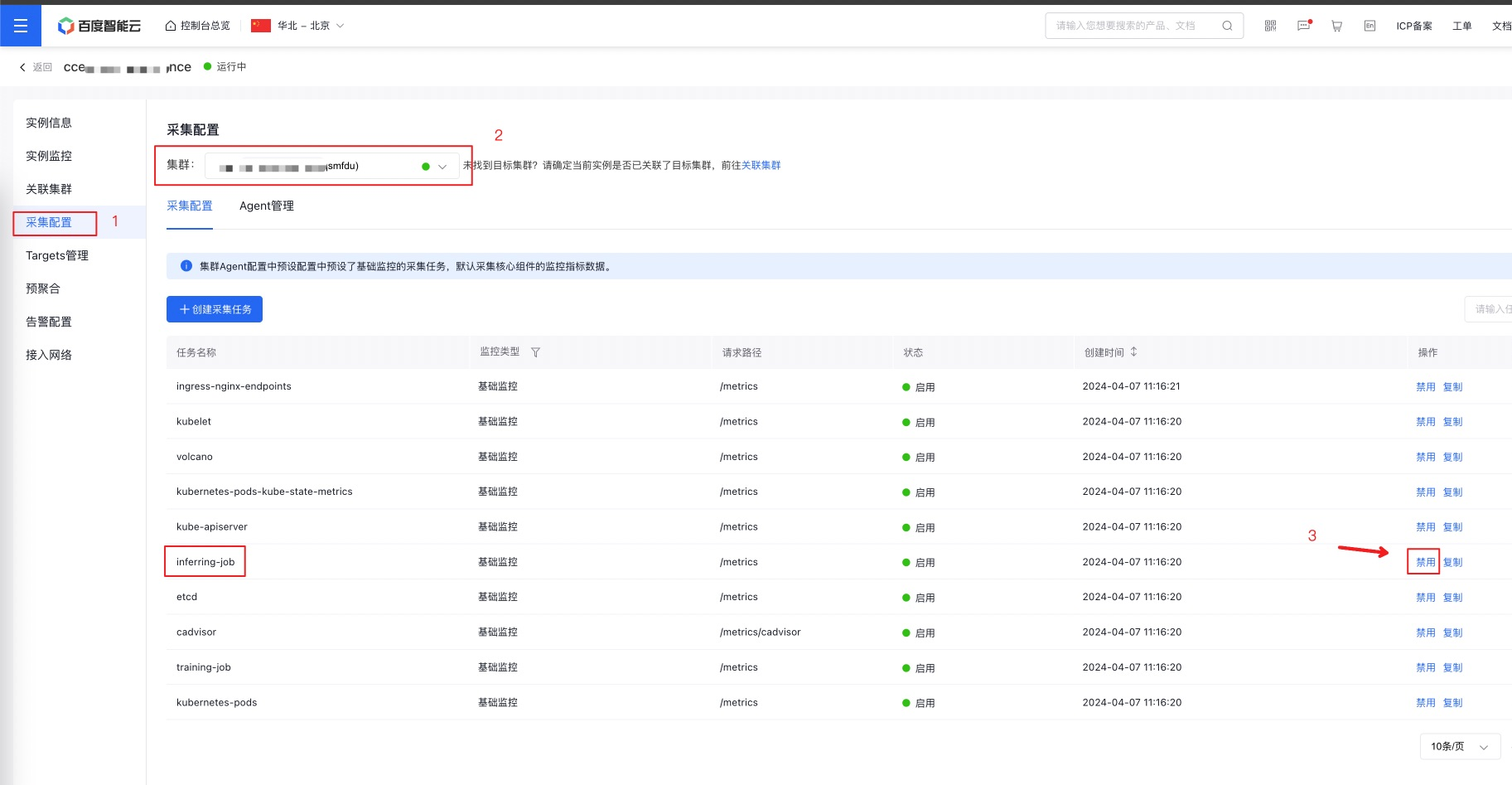Copy the kubernetes-pods task

[1453, 702]
